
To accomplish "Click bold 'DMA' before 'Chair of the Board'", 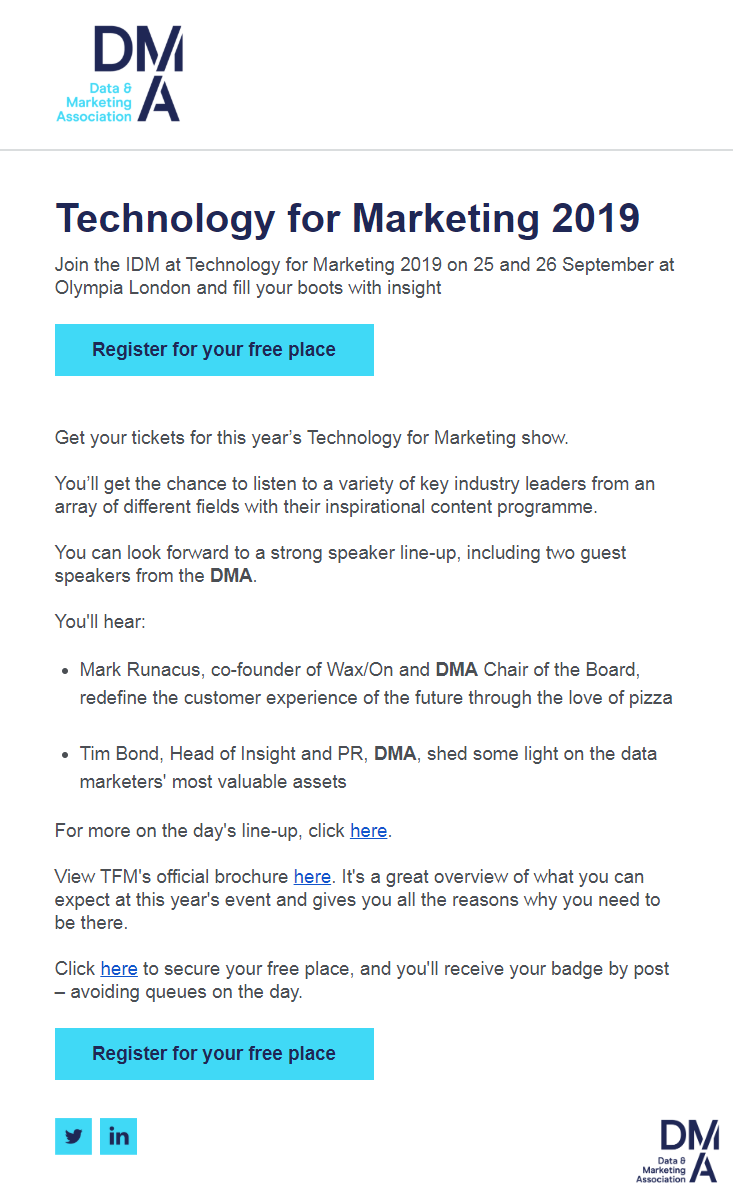I will 456,670.
